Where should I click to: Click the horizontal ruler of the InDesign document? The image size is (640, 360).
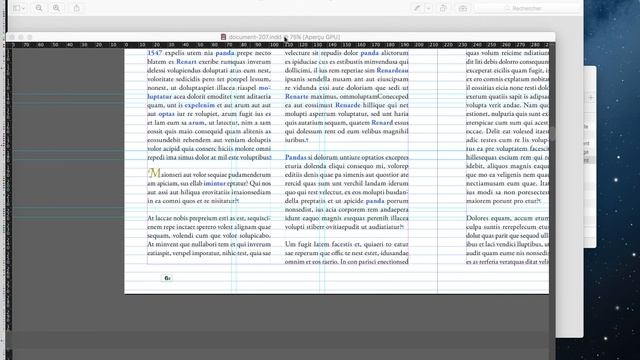280,45
